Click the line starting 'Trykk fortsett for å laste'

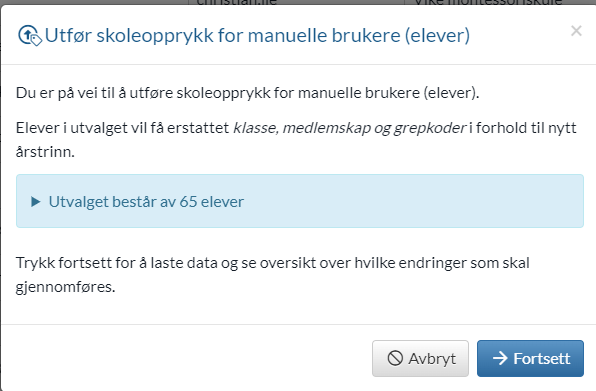[273, 263]
